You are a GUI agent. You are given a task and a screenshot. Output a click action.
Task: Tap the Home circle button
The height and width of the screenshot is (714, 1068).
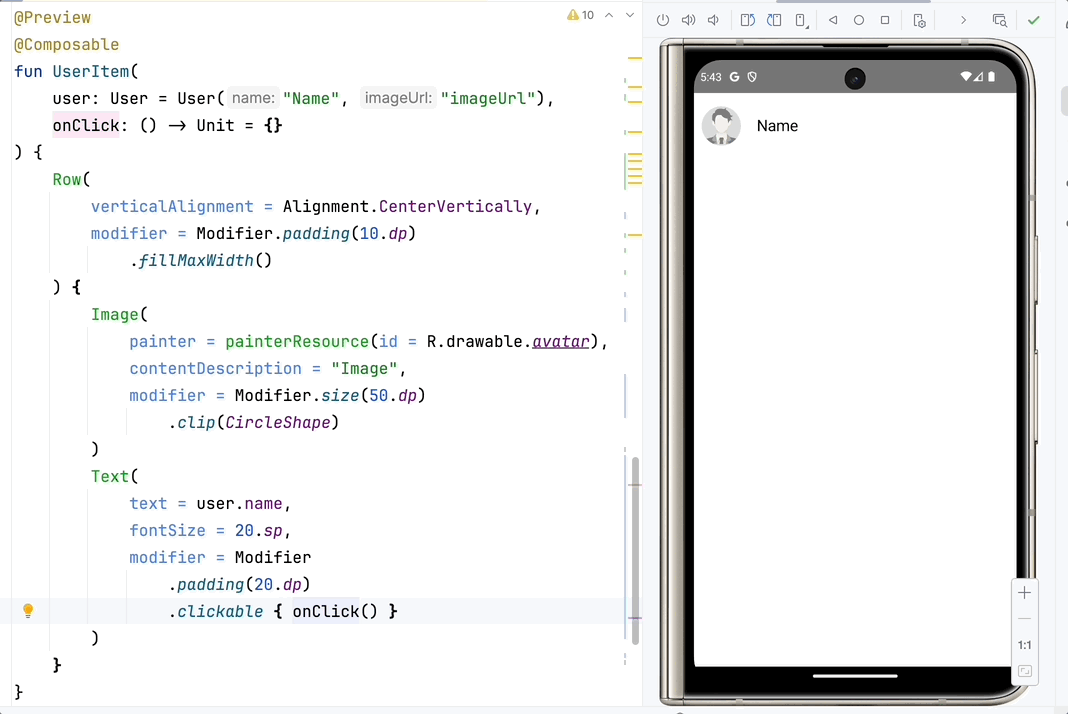[x=859, y=20]
